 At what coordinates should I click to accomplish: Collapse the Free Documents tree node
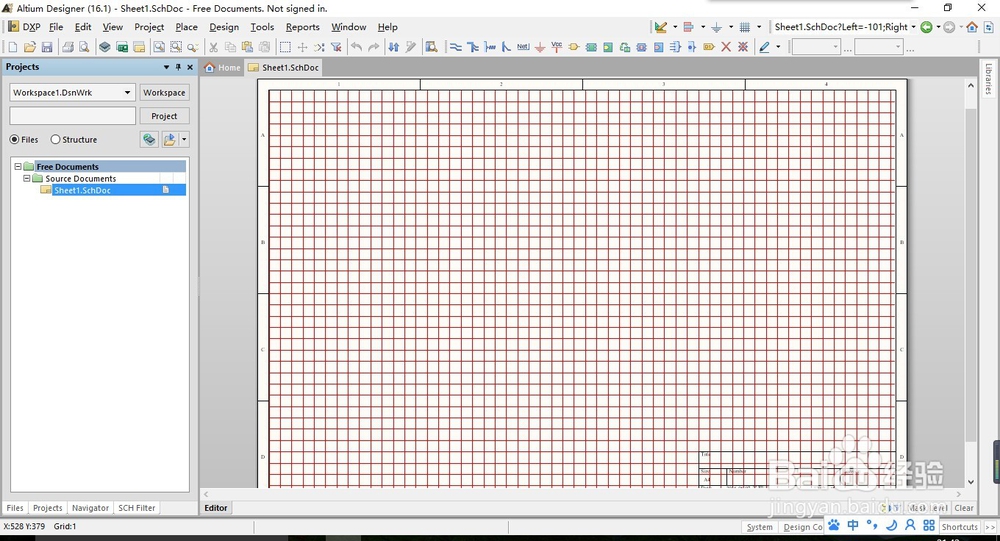(x=18, y=167)
